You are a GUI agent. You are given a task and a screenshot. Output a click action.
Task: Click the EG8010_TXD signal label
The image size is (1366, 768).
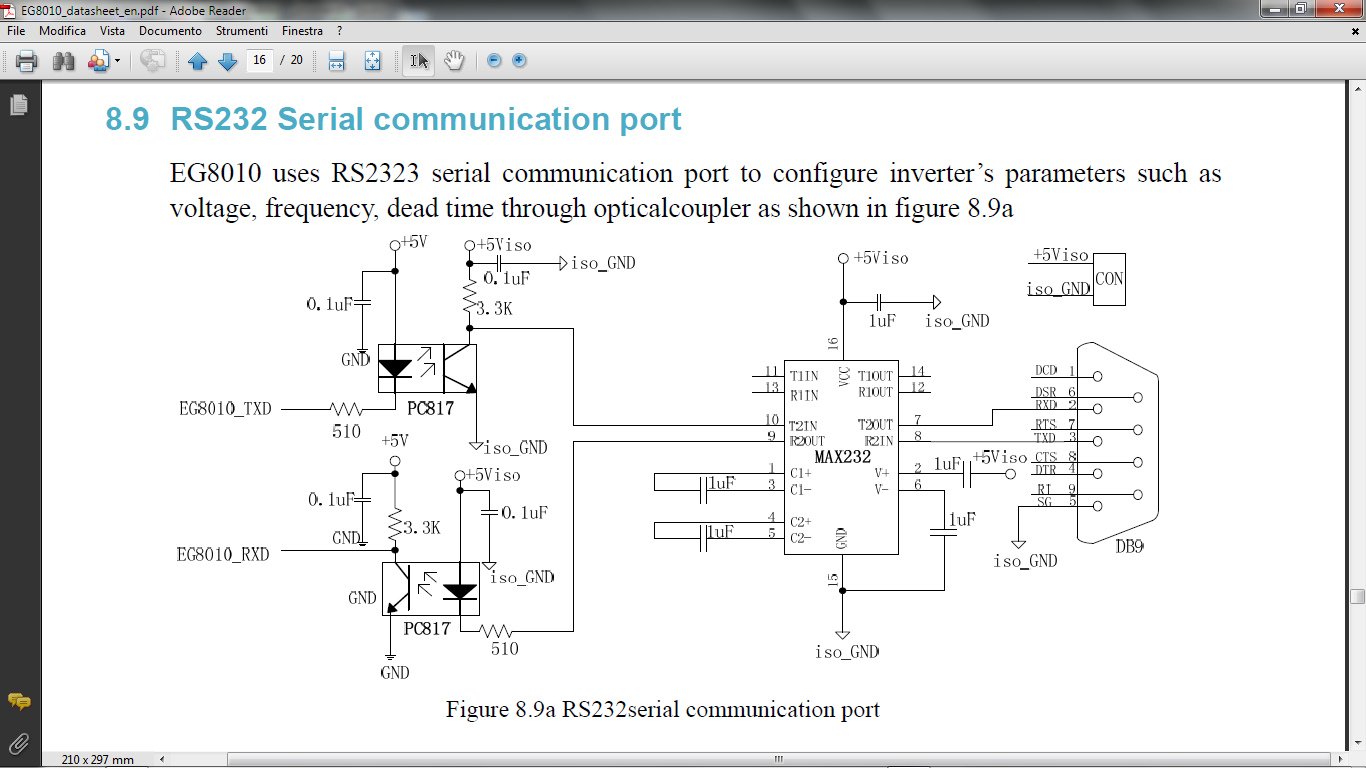coord(225,408)
